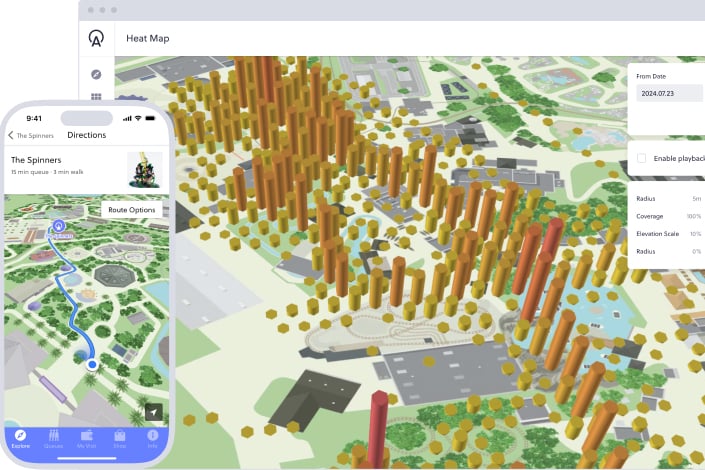Adjust the Coverage setting

670,216
